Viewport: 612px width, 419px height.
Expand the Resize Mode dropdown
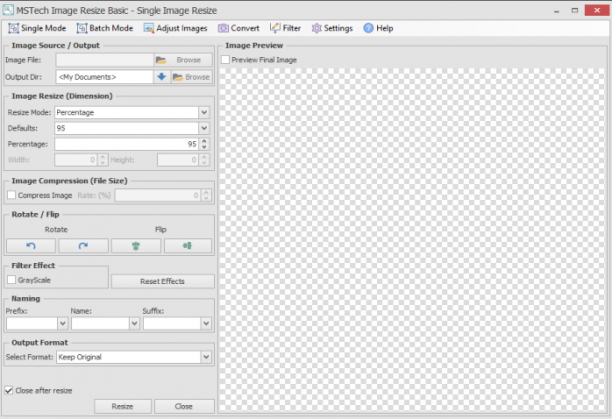click(x=204, y=112)
